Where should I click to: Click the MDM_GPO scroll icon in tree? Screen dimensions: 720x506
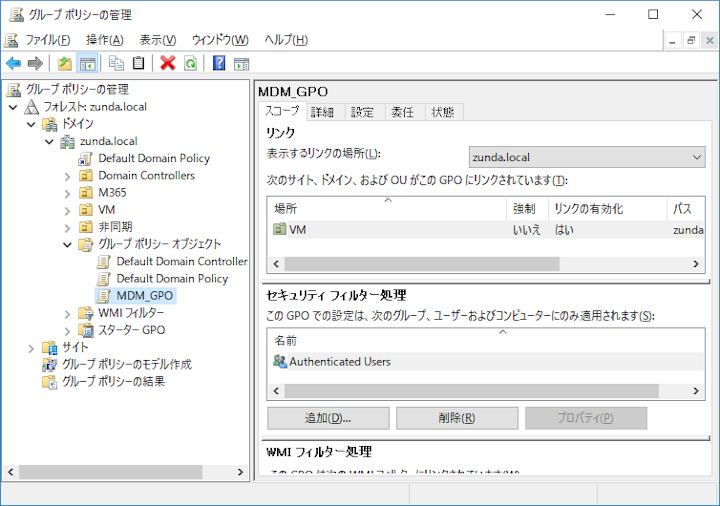(x=104, y=296)
